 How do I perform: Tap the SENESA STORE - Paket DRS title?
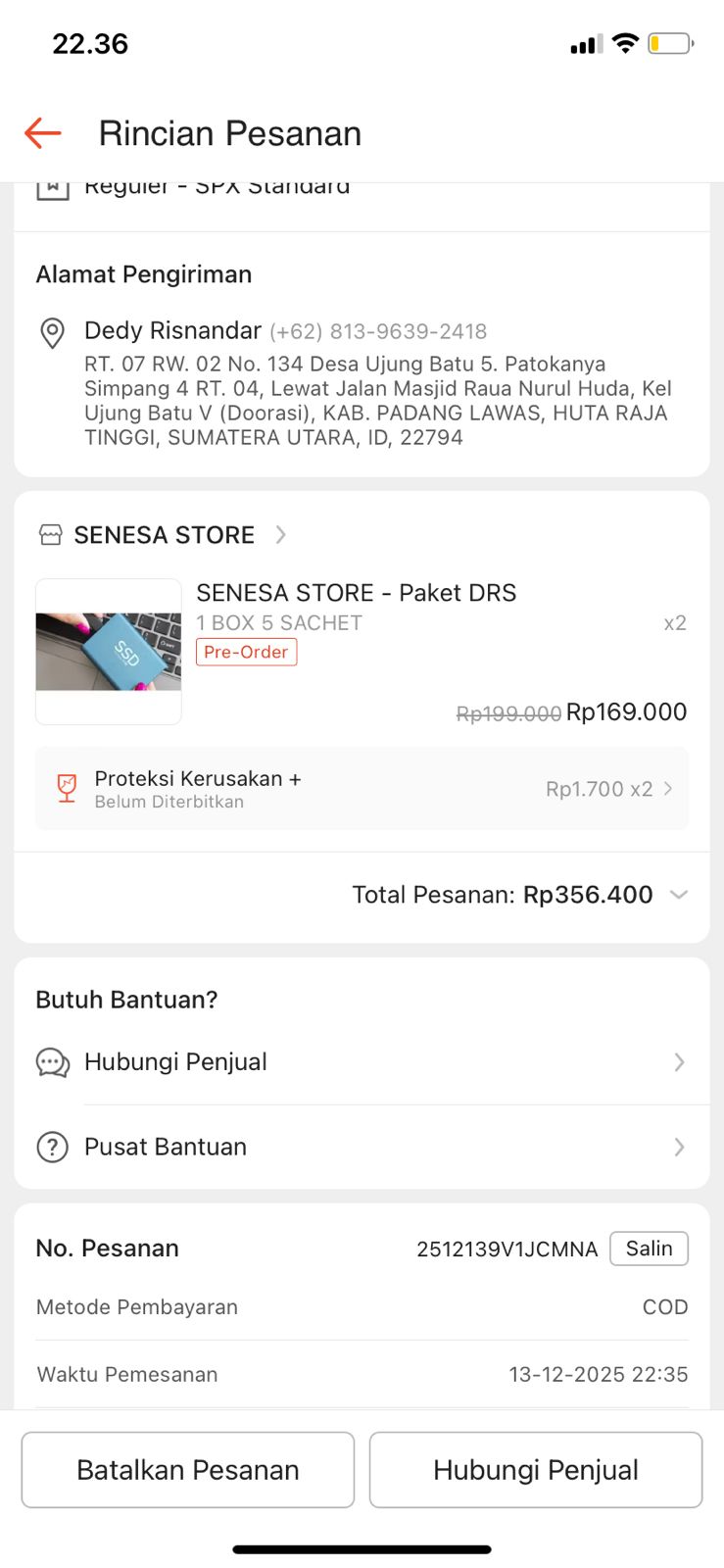(x=356, y=593)
